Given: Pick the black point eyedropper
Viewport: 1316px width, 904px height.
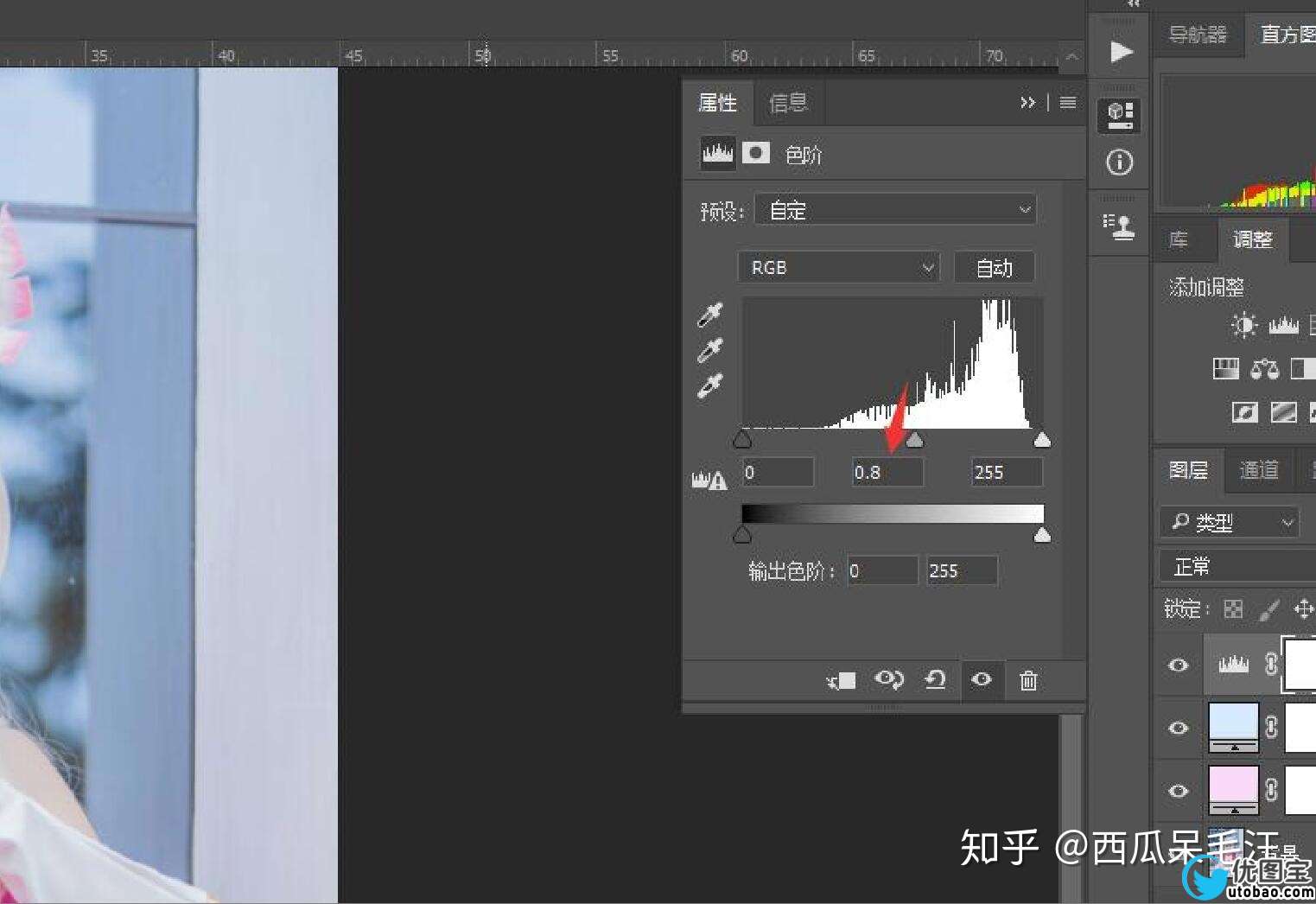Looking at the screenshot, I should (x=709, y=315).
